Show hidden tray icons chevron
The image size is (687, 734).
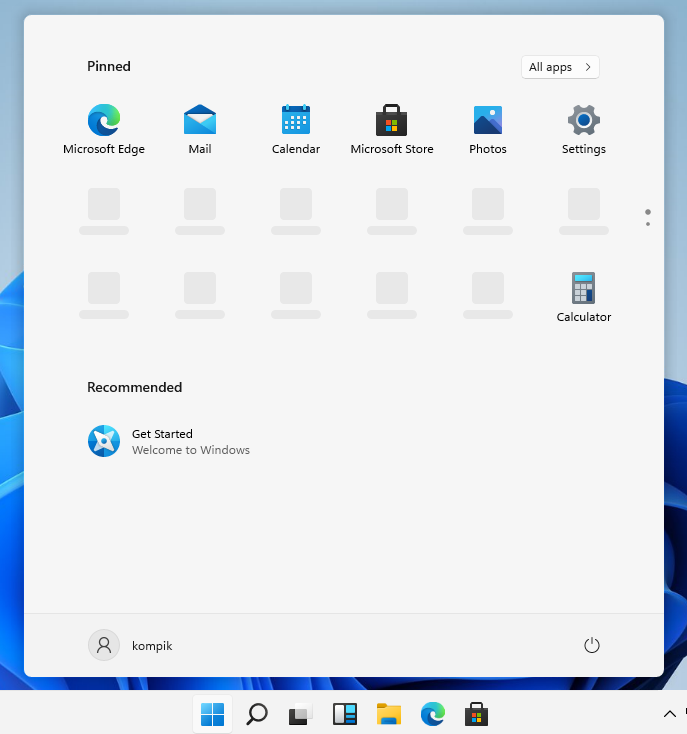(x=670, y=714)
